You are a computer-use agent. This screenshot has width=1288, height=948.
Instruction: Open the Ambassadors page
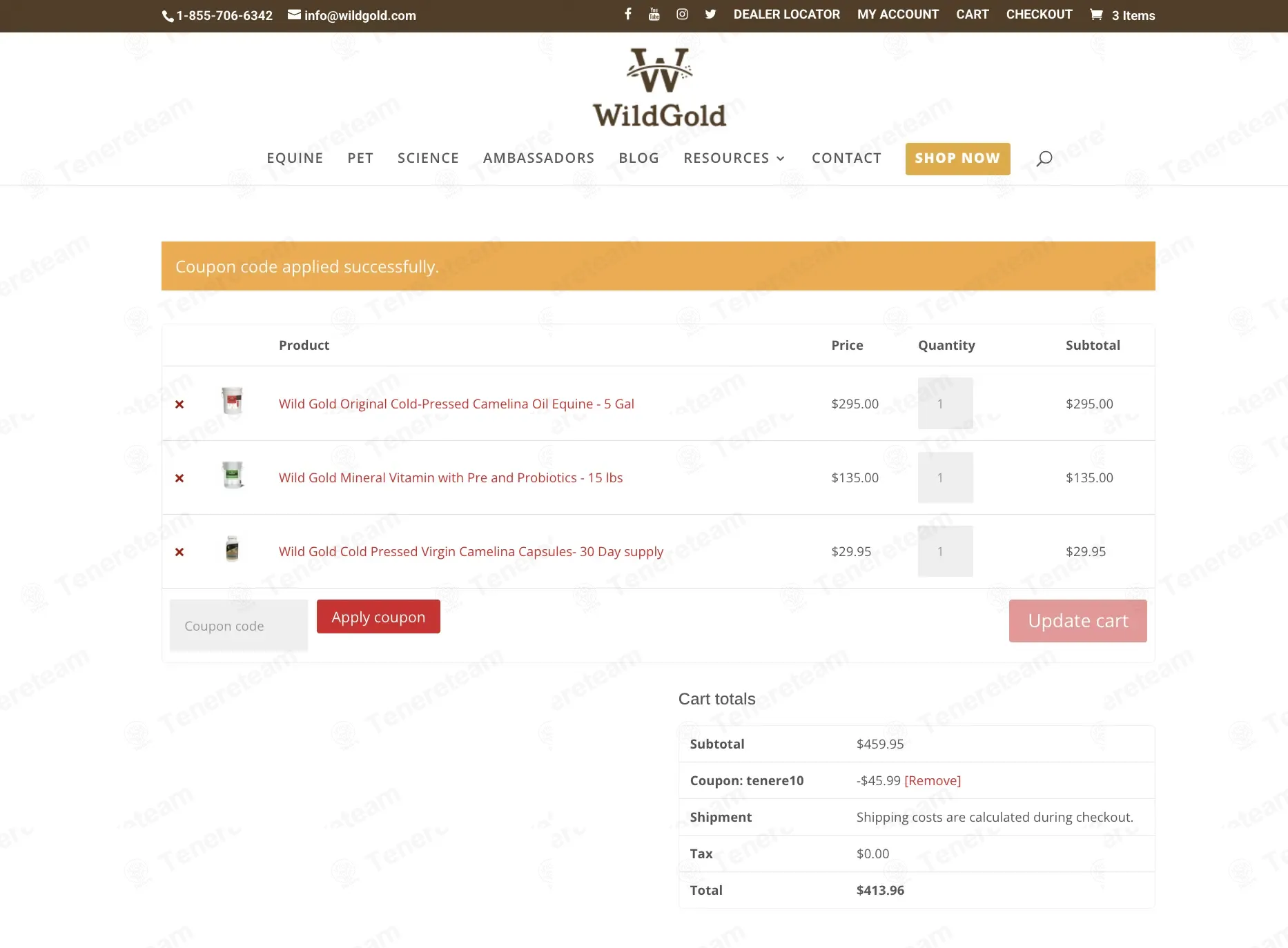pos(538,158)
